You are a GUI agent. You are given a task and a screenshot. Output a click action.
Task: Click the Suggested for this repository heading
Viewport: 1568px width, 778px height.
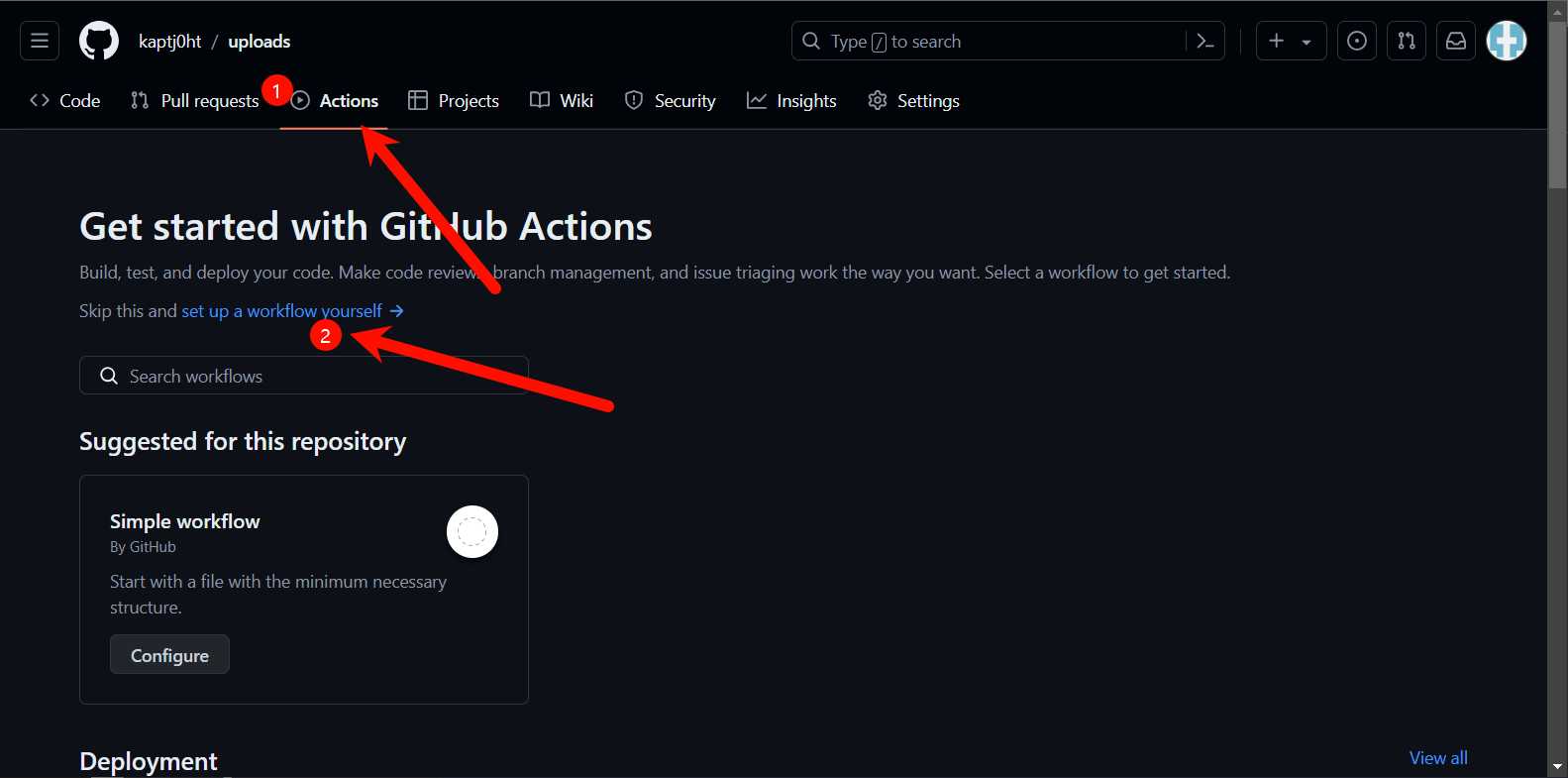243,441
